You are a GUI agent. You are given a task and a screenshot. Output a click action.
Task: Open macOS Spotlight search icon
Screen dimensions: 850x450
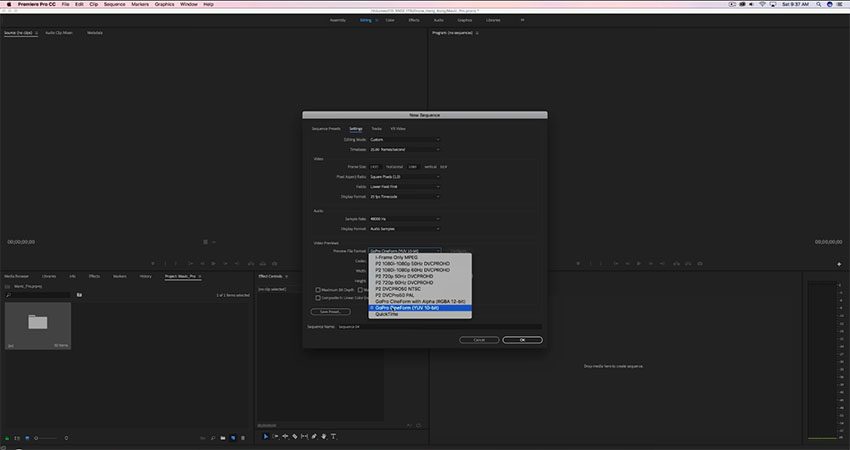click(819, 4)
